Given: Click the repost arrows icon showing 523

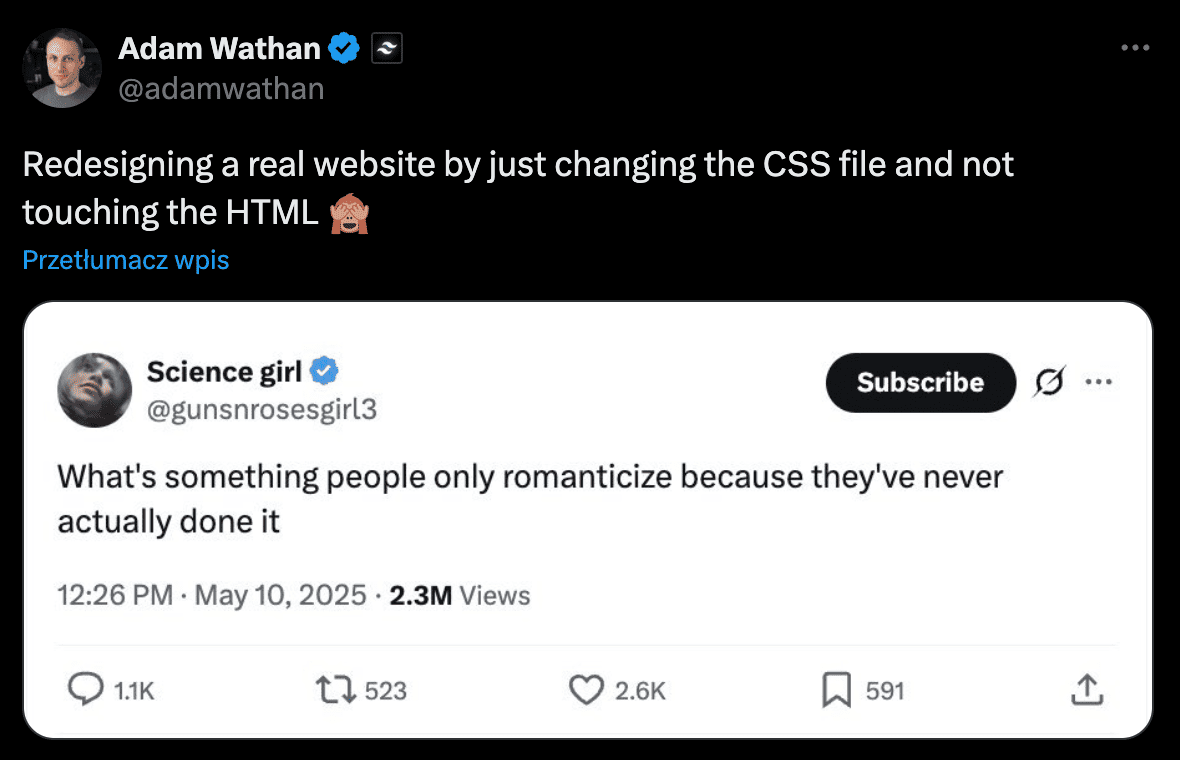Looking at the screenshot, I should click(x=336, y=690).
